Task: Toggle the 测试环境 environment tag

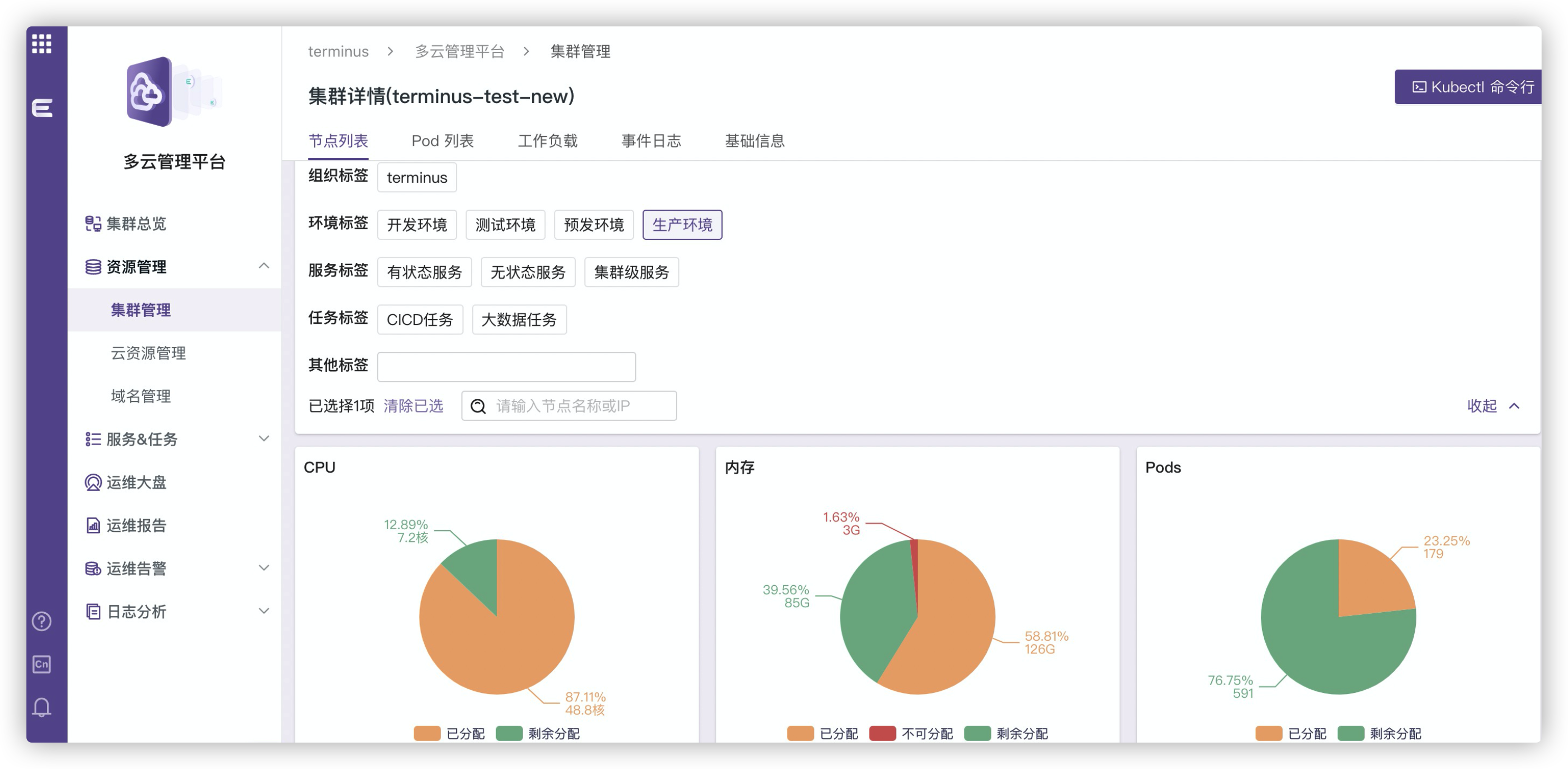Action: (x=505, y=224)
